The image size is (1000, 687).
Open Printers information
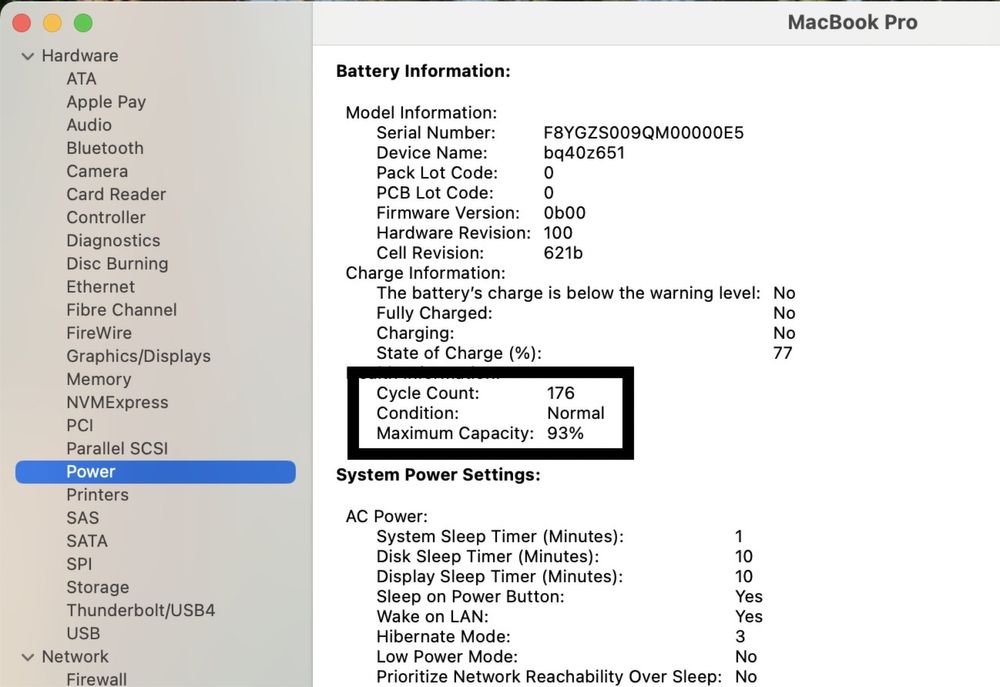click(98, 495)
